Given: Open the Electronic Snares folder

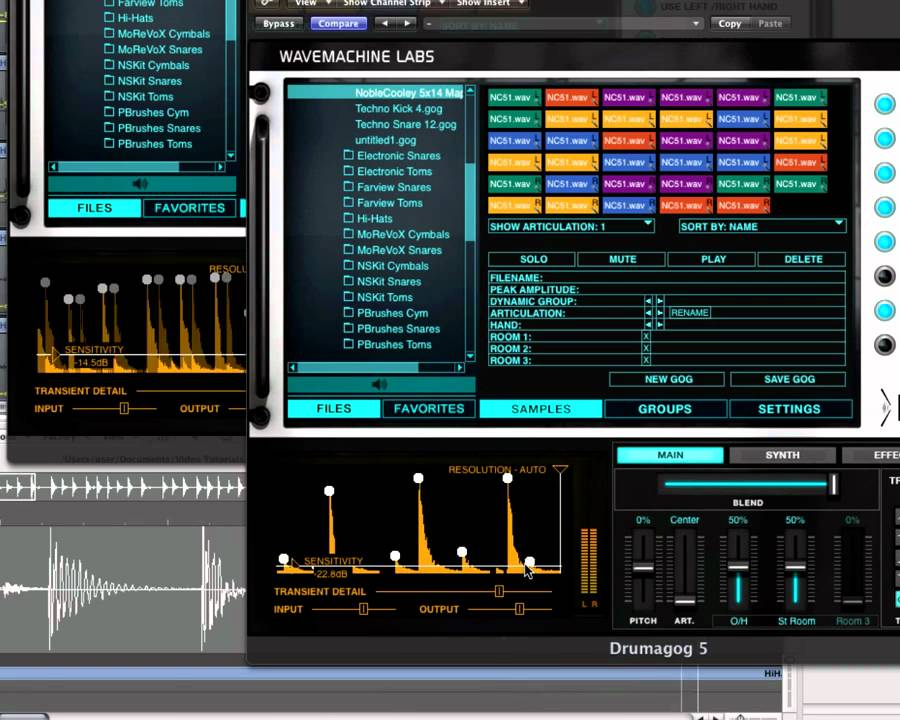Looking at the screenshot, I should [398, 156].
